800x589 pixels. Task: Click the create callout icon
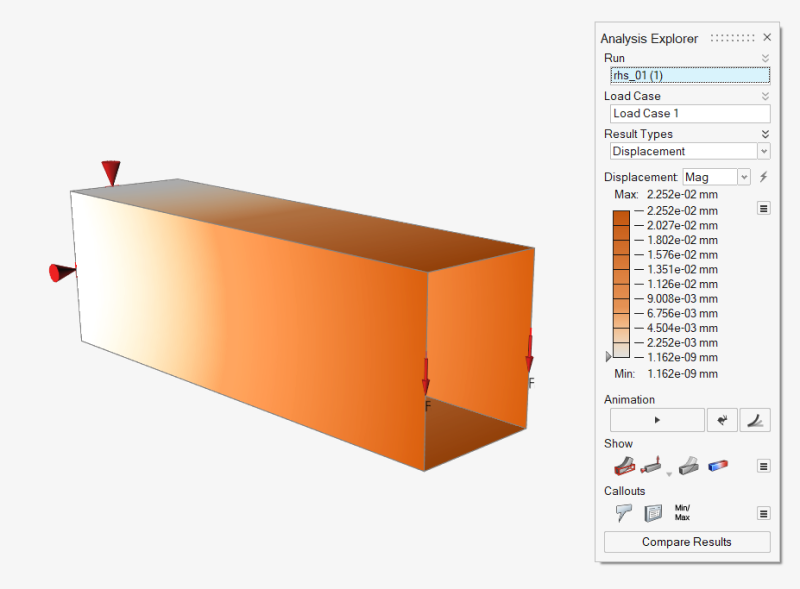tap(623, 513)
